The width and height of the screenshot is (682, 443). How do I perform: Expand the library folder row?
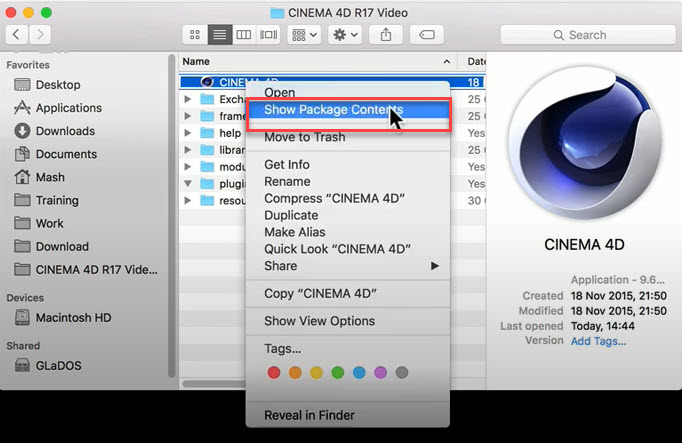(x=187, y=150)
